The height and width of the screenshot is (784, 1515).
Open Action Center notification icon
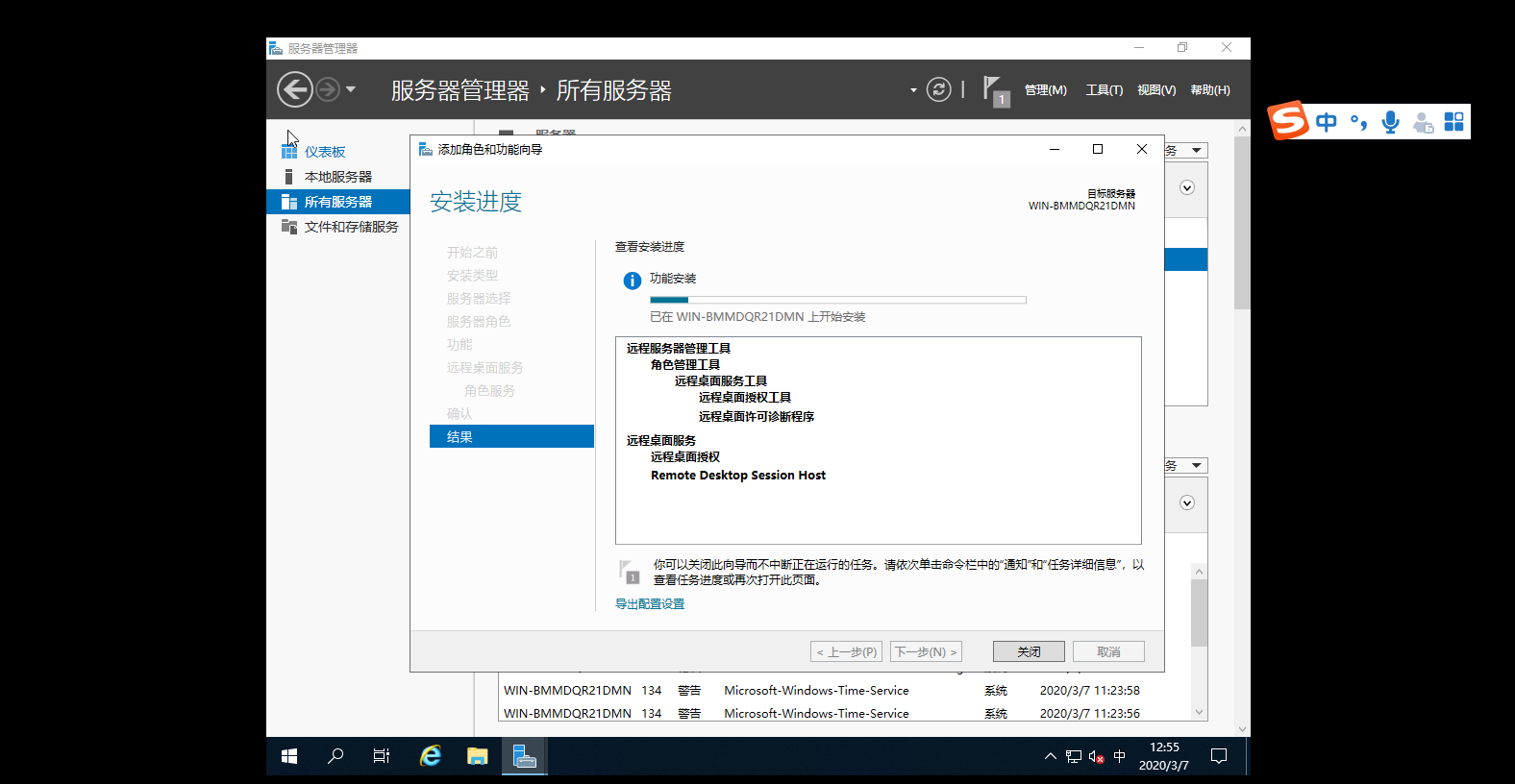click(1219, 756)
